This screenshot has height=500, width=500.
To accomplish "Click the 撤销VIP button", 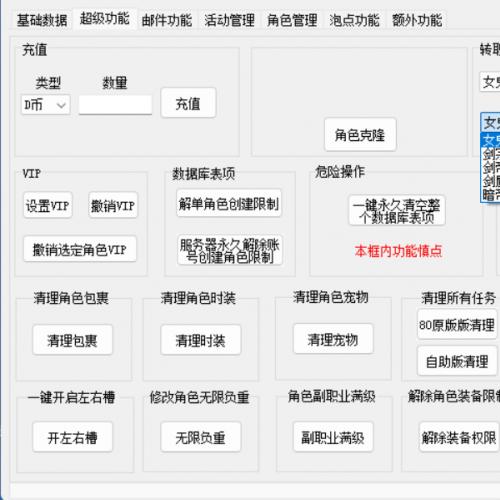I will [x=113, y=205].
